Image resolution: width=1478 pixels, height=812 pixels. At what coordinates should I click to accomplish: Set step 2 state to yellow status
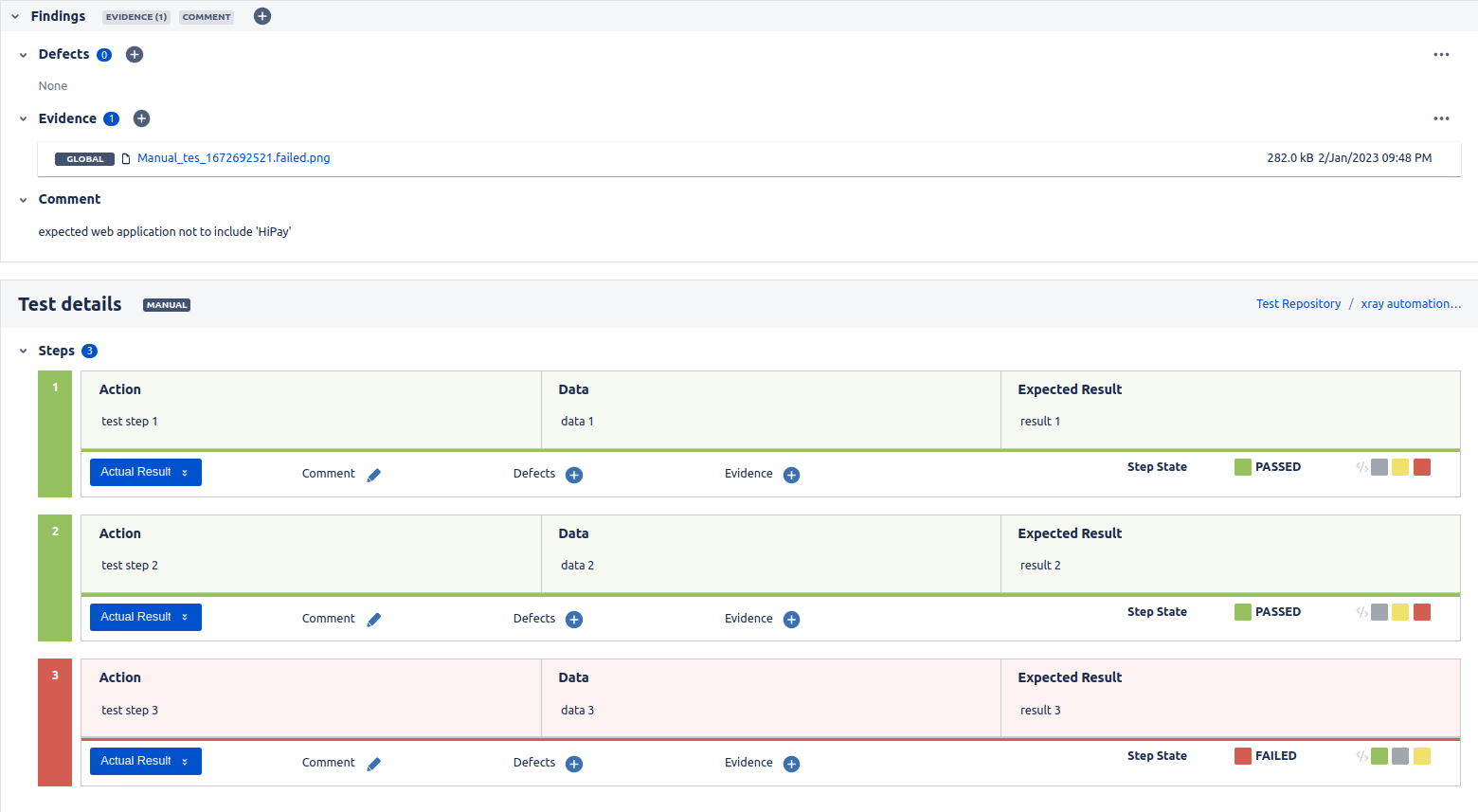pyautogui.click(x=1400, y=612)
